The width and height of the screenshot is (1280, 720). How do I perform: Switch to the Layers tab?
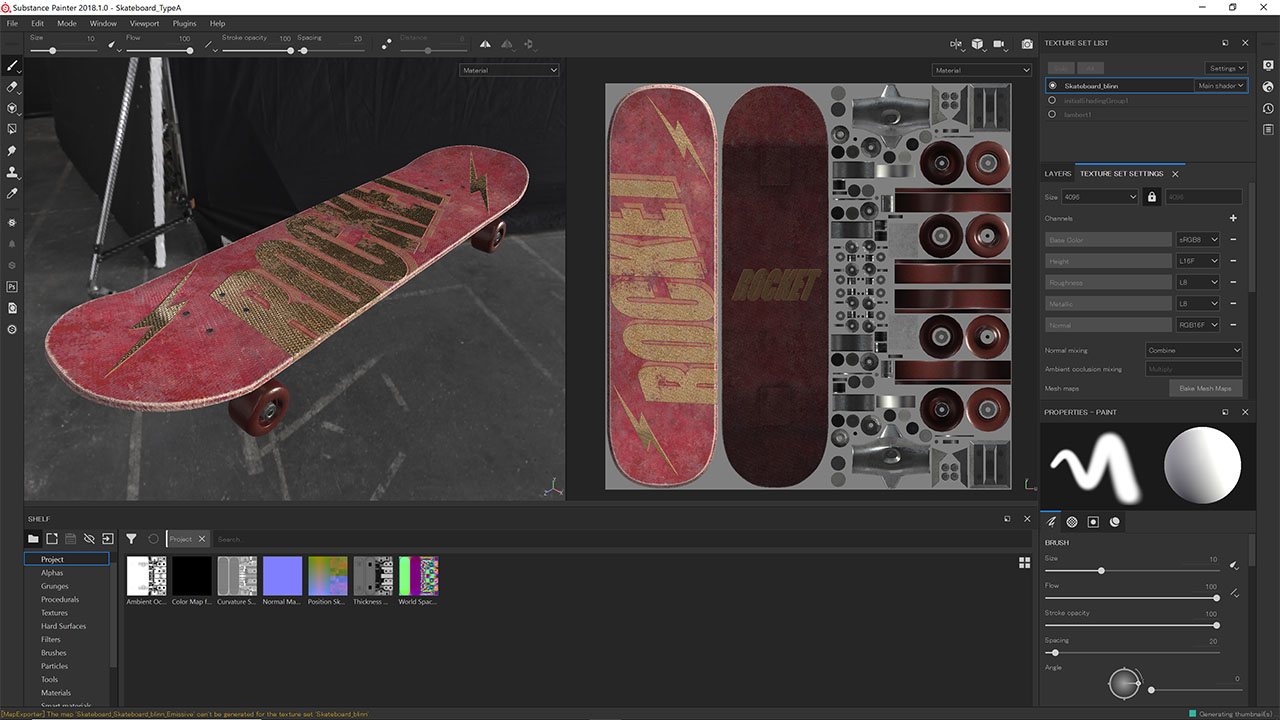pyautogui.click(x=1058, y=173)
